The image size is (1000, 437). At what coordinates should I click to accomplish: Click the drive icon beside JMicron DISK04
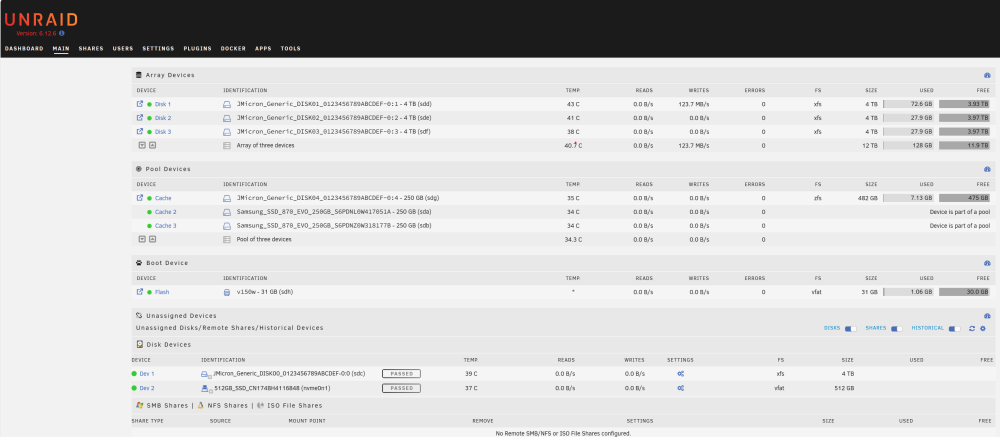pyautogui.click(x=226, y=198)
